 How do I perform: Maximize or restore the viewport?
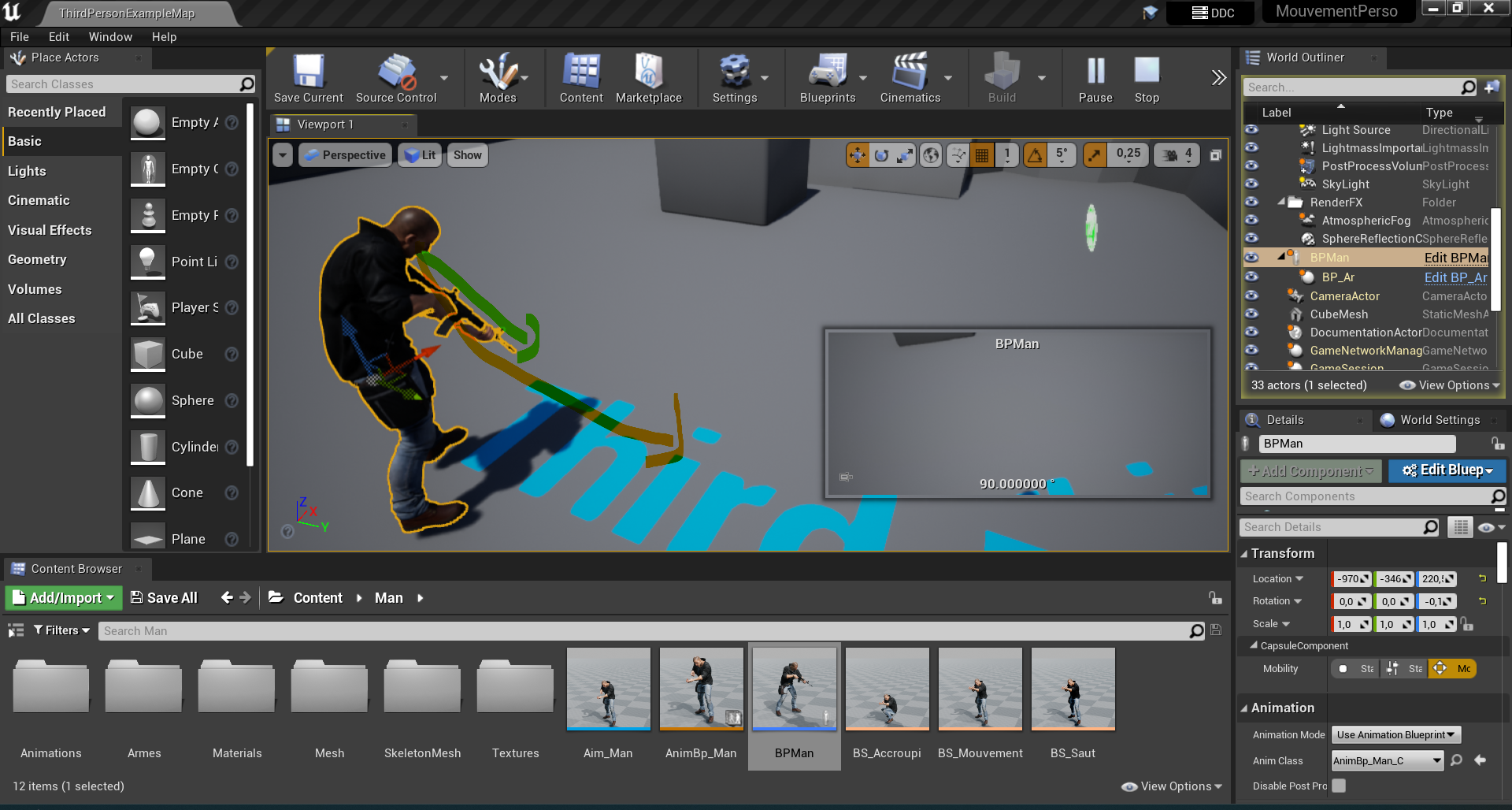pos(1215,155)
